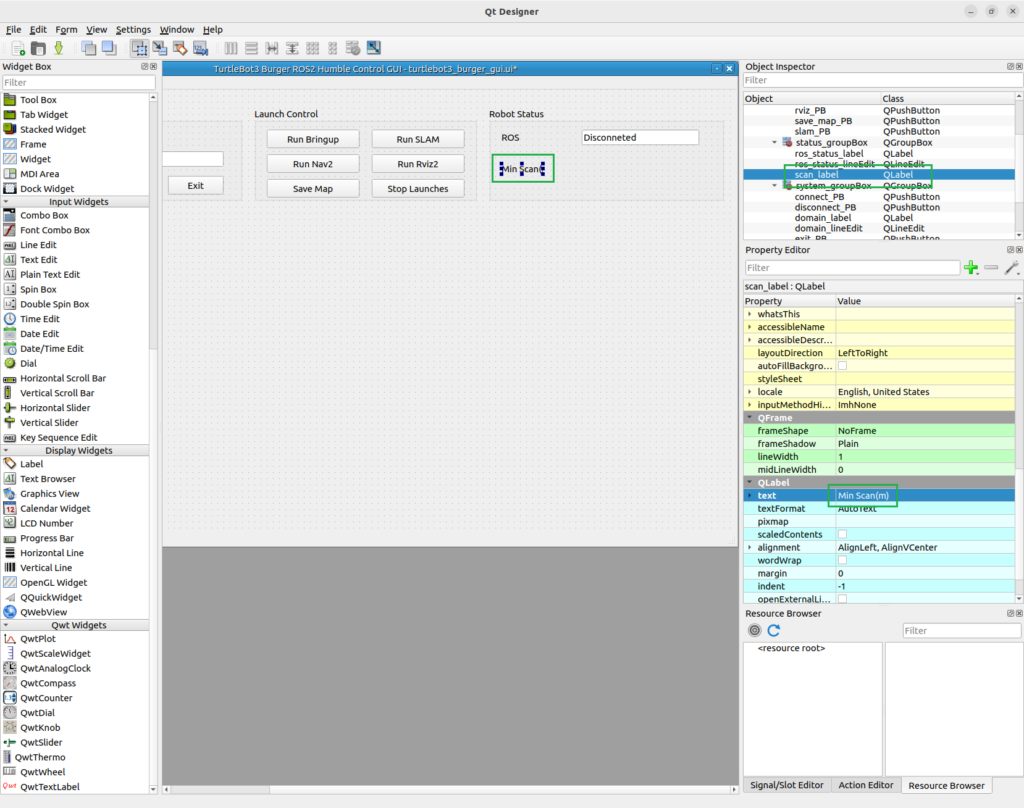Click the Open Form toolbar icon
1024x808 pixels.
39,48
